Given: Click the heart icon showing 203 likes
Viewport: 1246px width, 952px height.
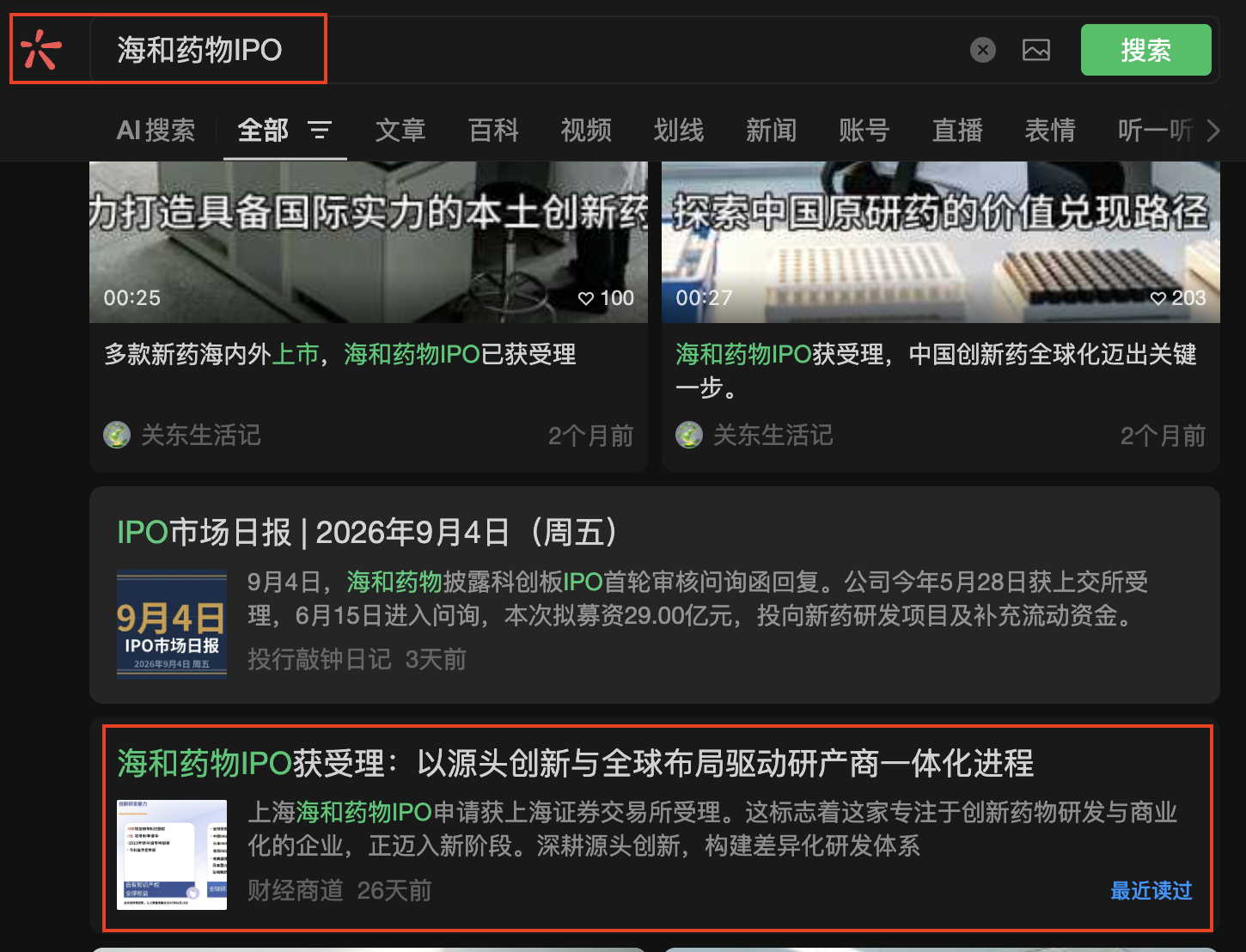Looking at the screenshot, I should [x=1158, y=298].
